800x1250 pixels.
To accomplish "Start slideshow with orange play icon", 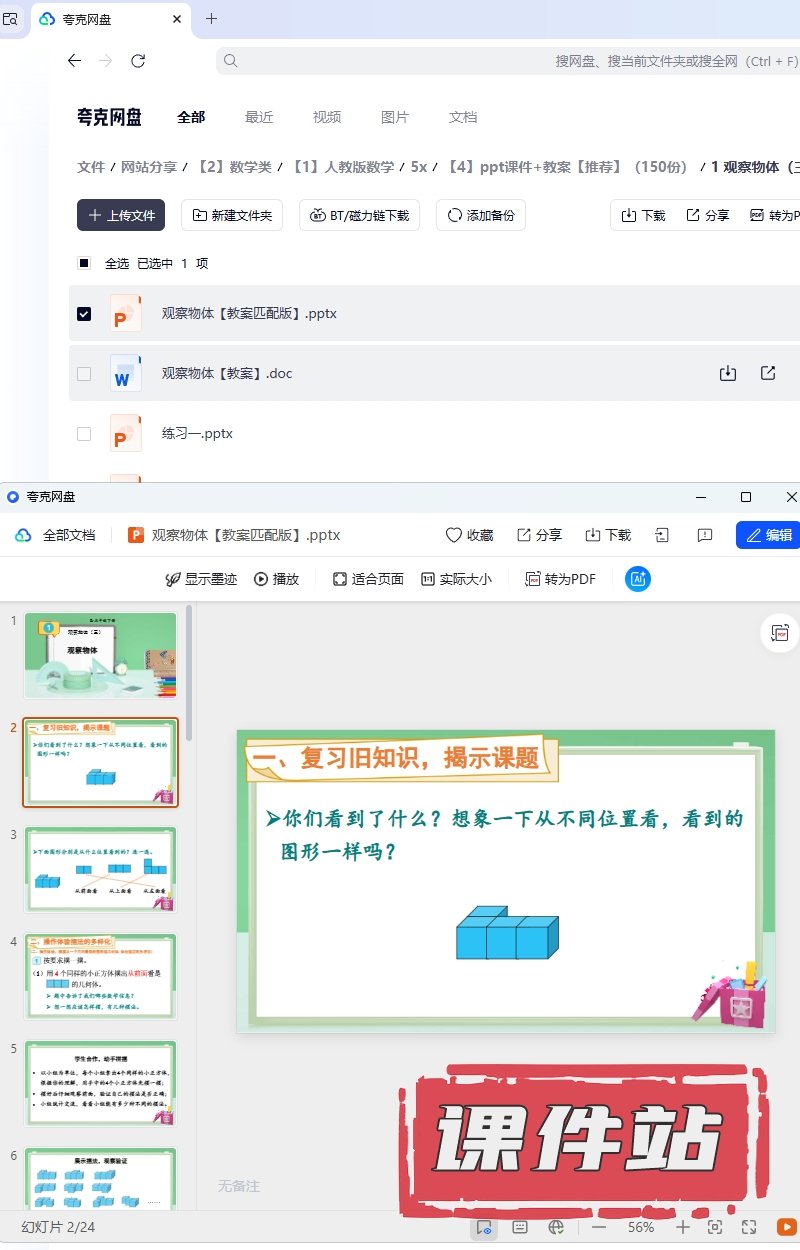I will pyautogui.click(x=786, y=1227).
